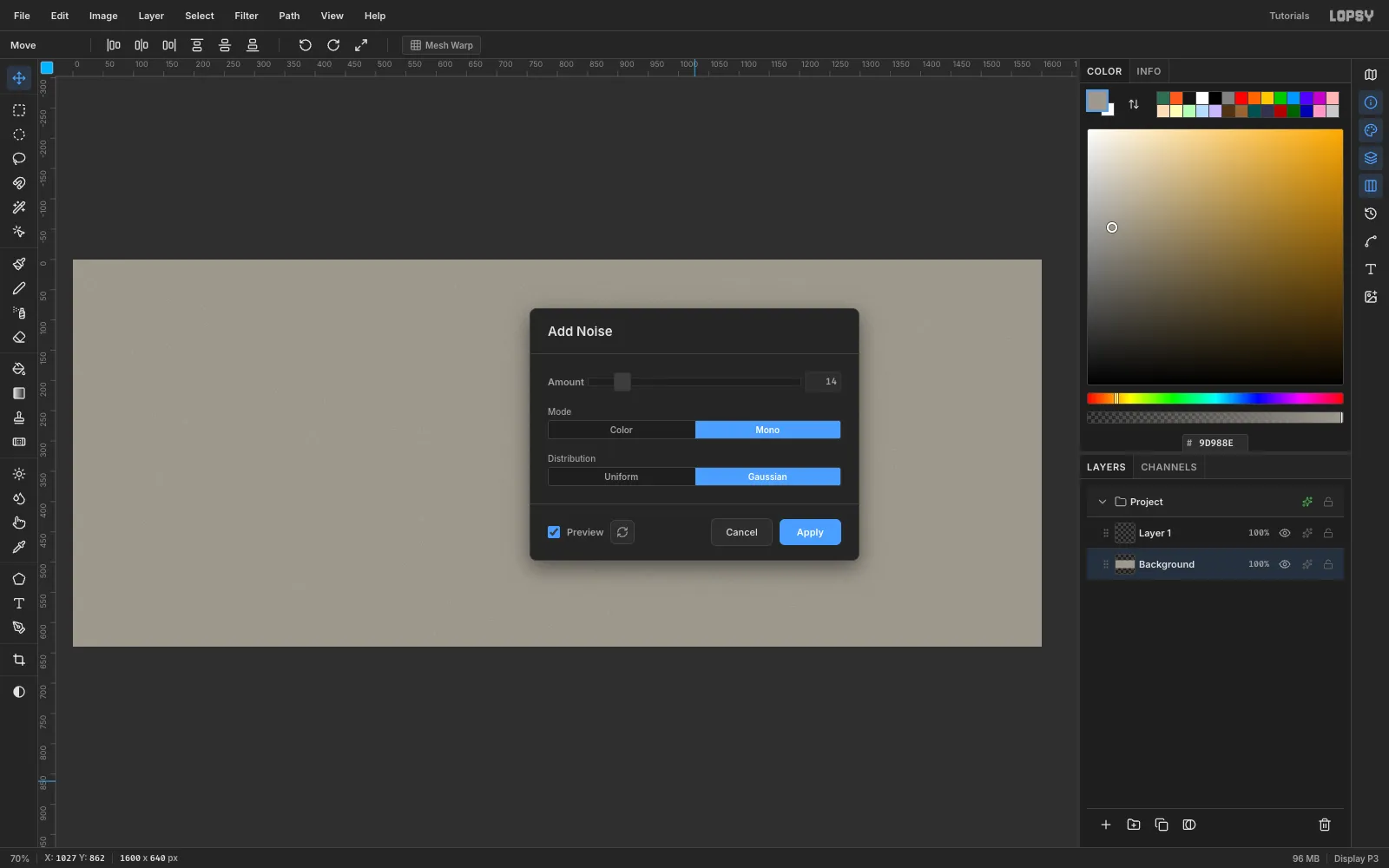Screen dimensions: 1389x868
Task: Toggle the stacked Layers panel icon
Action: click(1371, 158)
